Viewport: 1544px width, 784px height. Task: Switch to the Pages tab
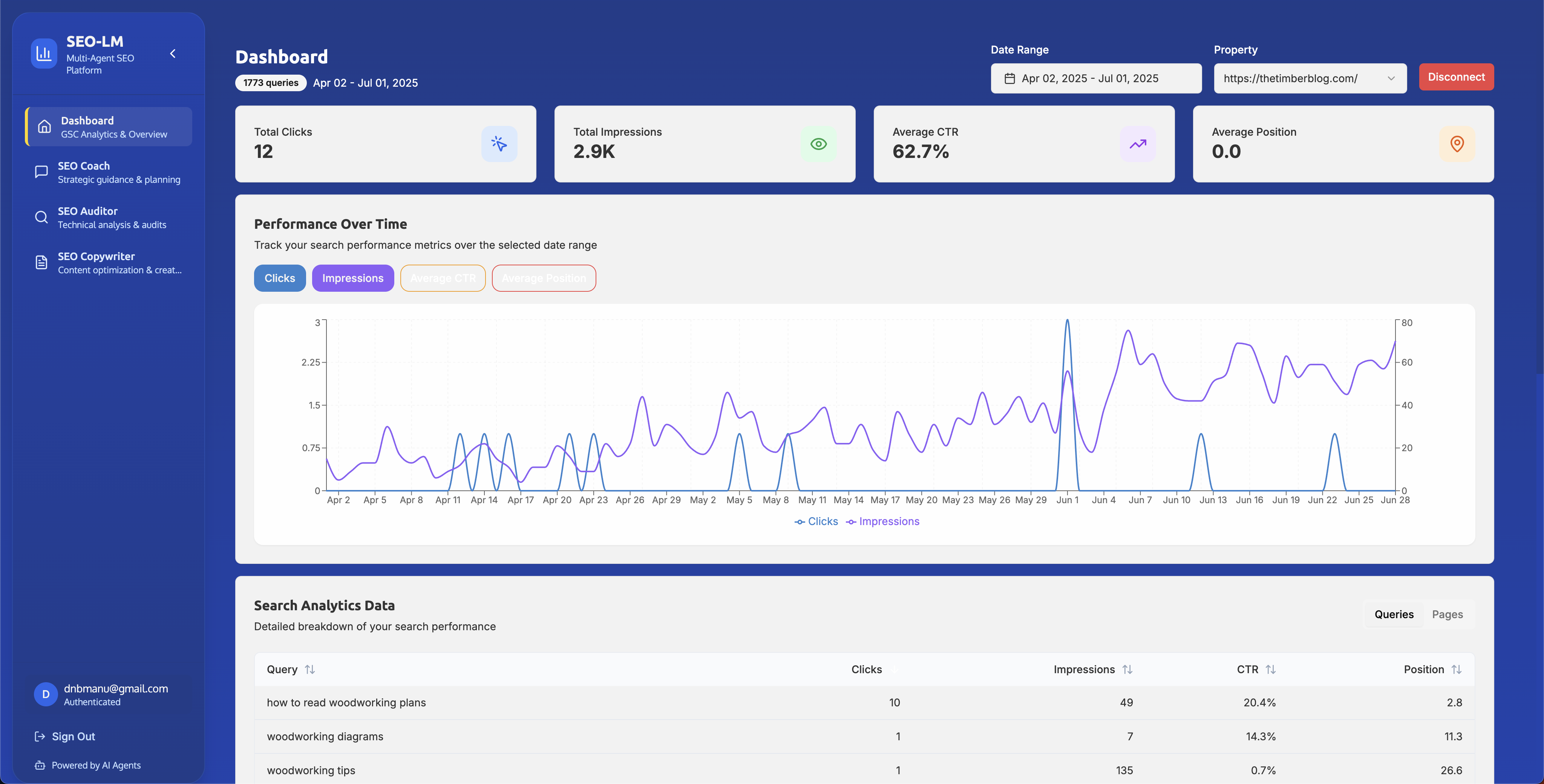point(1447,614)
